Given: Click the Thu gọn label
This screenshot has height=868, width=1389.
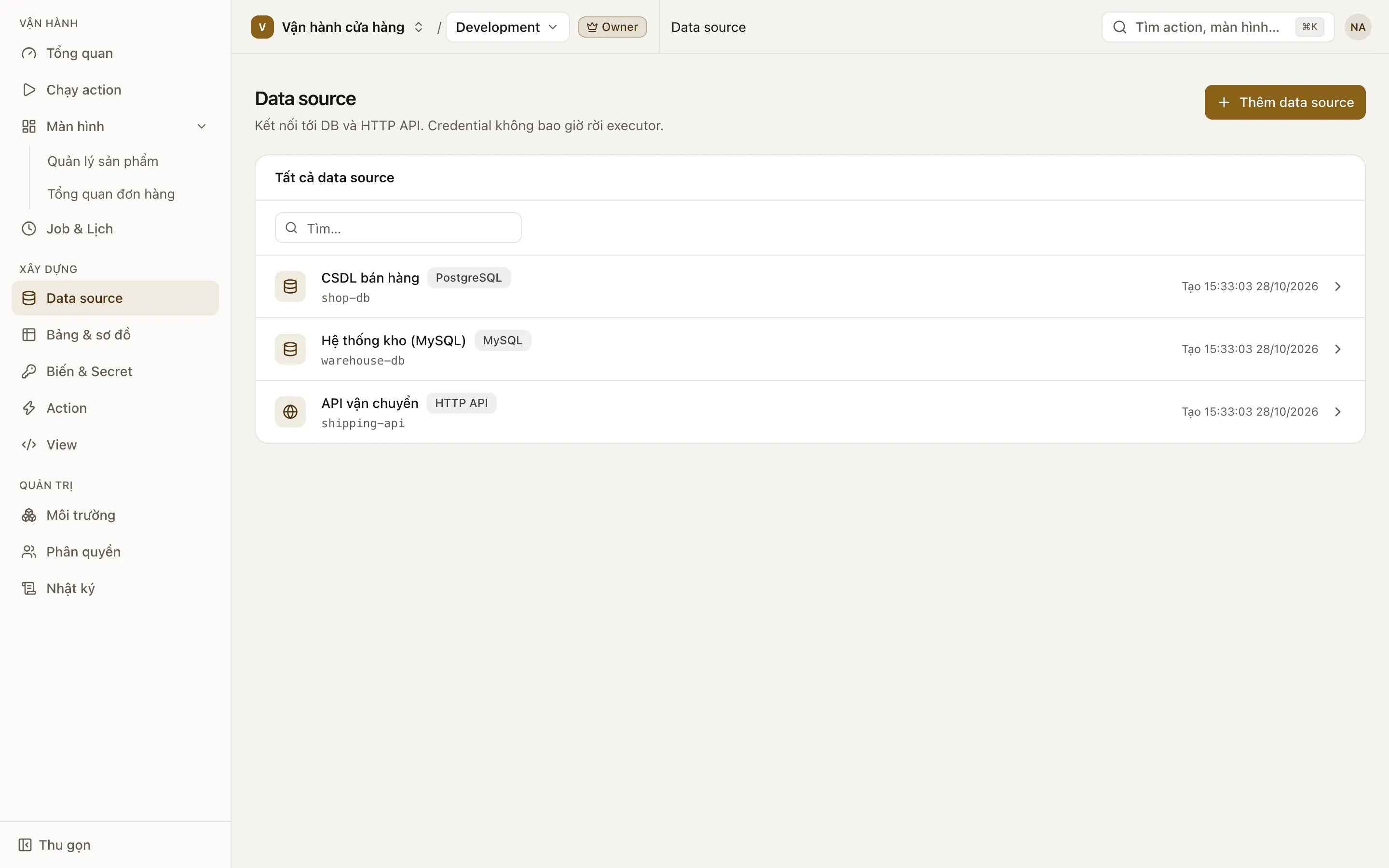Looking at the screenshot, I should [x=65, y=844].
